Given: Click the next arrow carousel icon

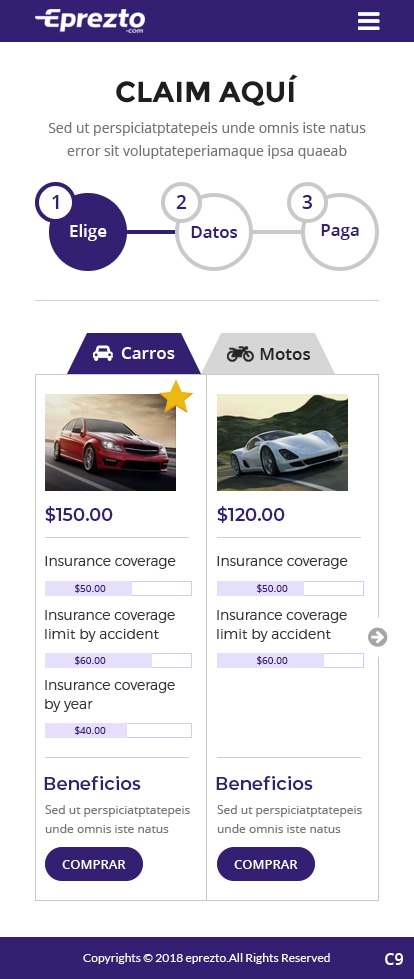Looking at the screenshot, I should pyautogui.click(x=378, y=637).
